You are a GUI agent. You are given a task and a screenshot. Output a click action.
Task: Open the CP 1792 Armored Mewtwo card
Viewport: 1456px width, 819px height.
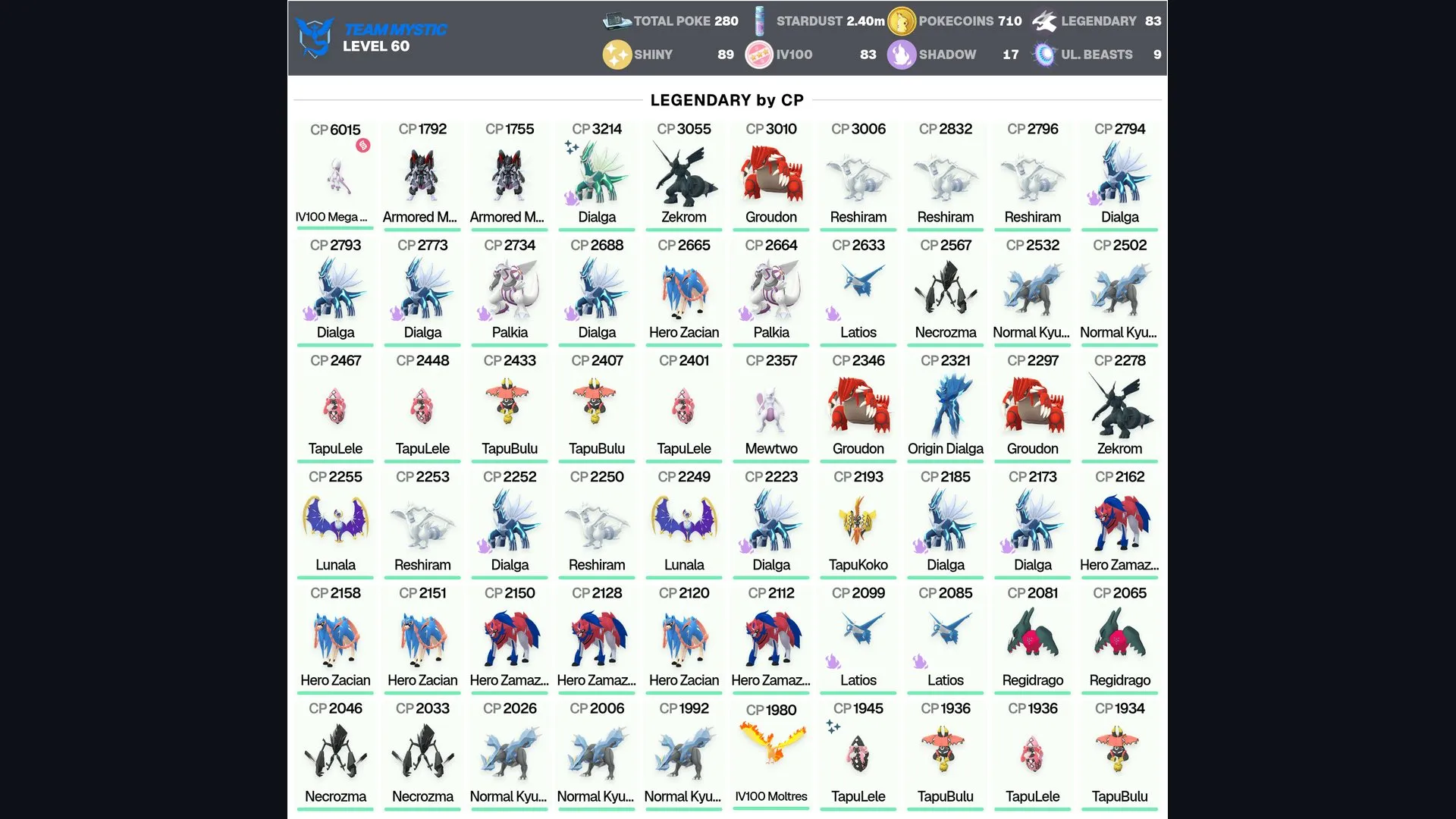[x=422, y=175]
